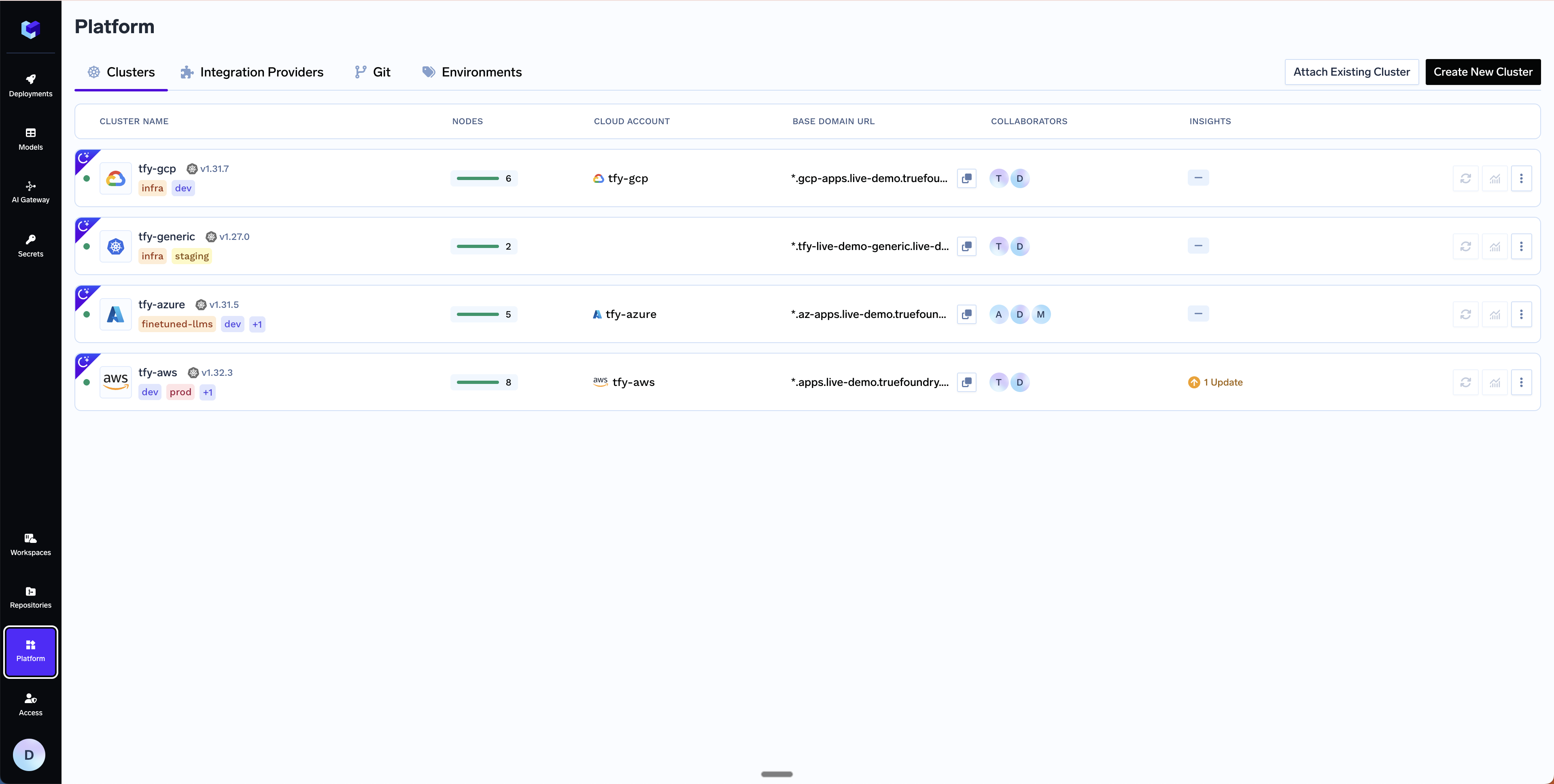The height and width of the screenshot is (784, 1554).
Task: Copy tfy-generic base domain URL
Action: pyautogui.click(x=966, y=246)
